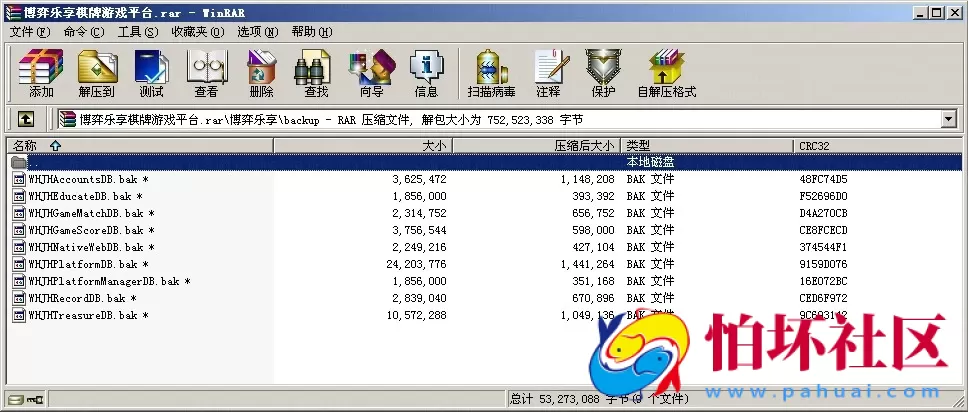This screenshot has height=412, width=968.
Task: Click the key password icon in status bar
Action: click(x=35, y=399)
